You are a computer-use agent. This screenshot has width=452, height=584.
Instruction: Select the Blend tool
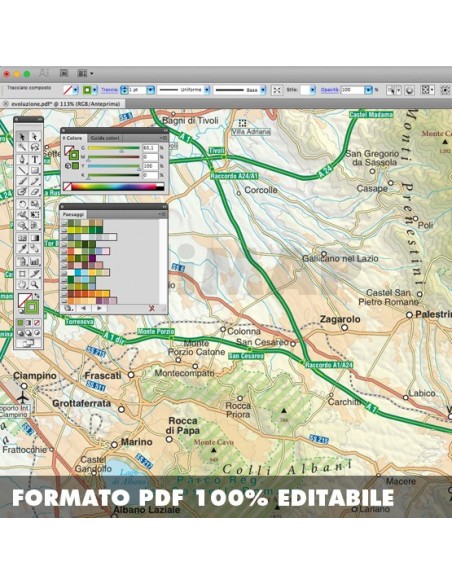35,248
